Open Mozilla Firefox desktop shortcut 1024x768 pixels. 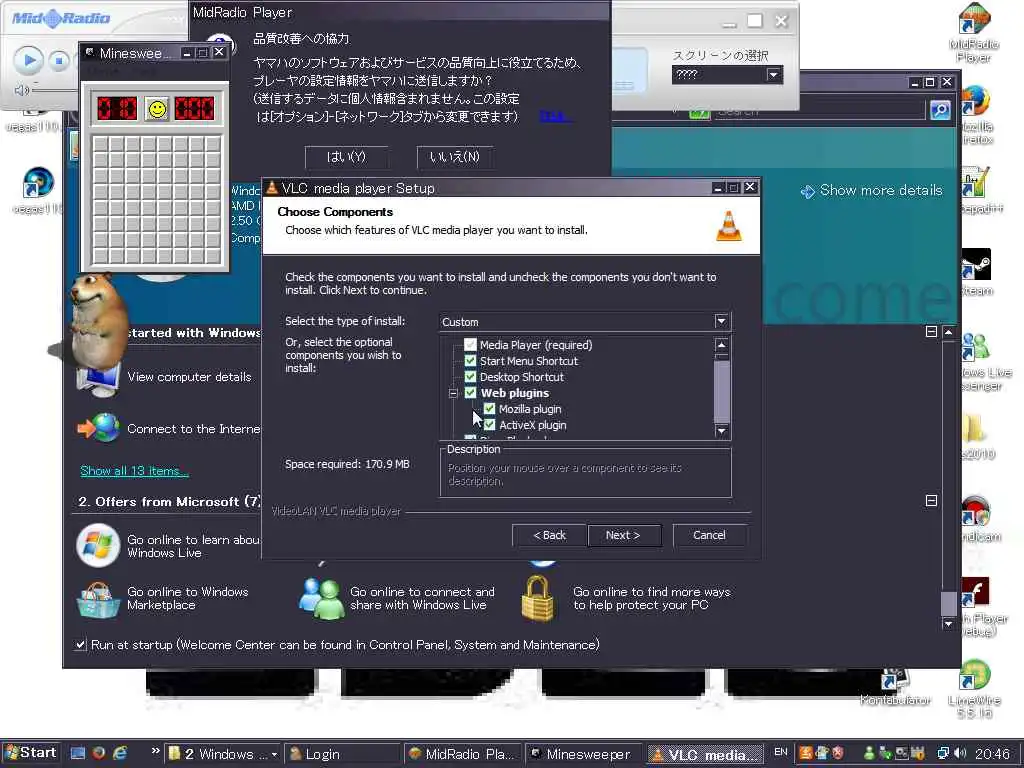(x=977, y=115)
